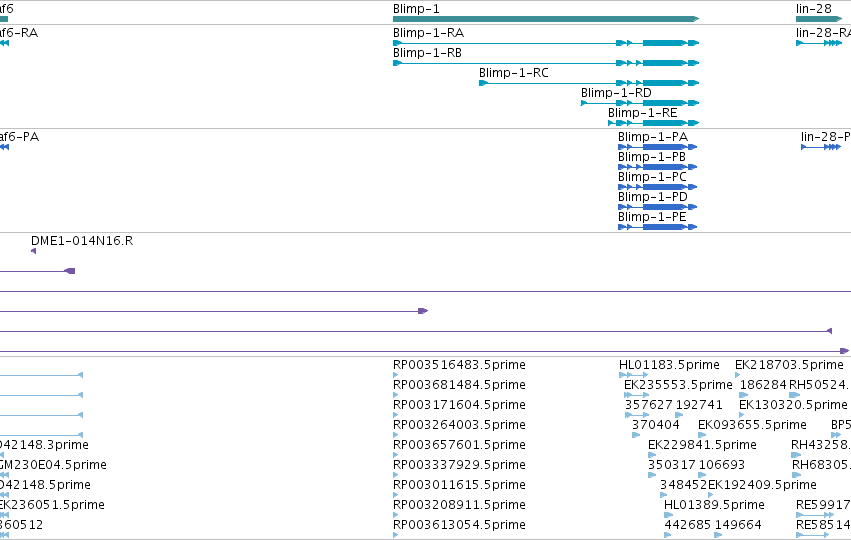Click the lin-28 gene bar
Viewport: 851px width, 540px height.
point(819,19)
